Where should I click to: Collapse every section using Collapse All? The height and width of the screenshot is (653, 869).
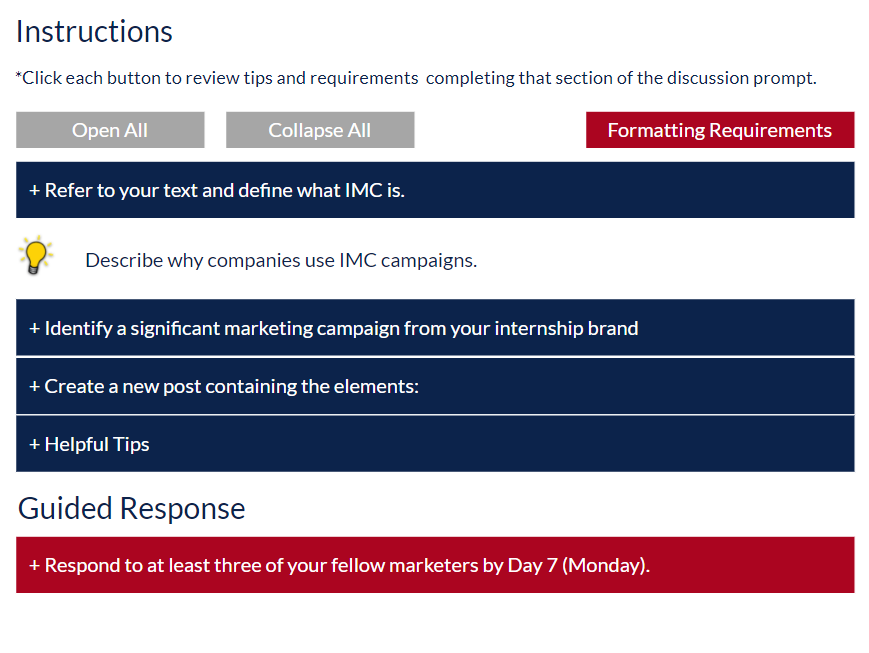(320, 130)
